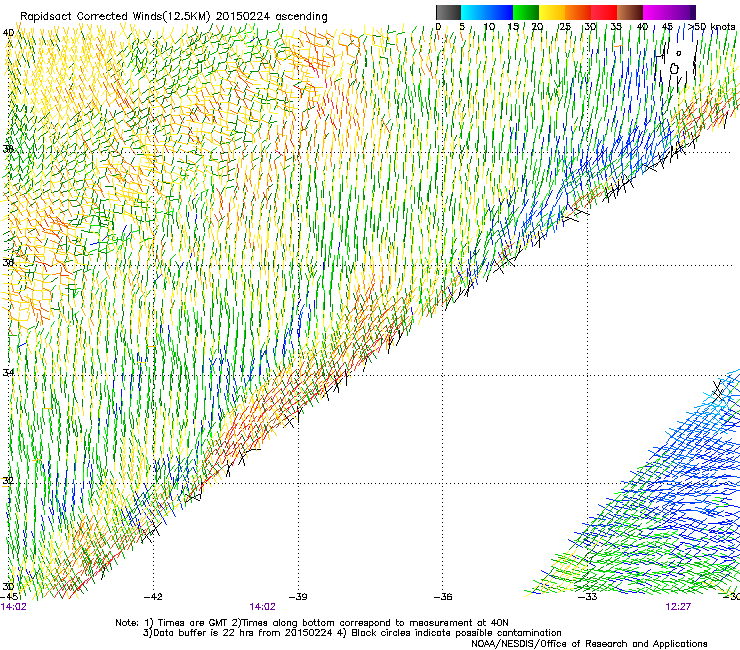Screen dimensions: 740x650
Task: Click the longitude label '-45'
Action: coord(9,596)
